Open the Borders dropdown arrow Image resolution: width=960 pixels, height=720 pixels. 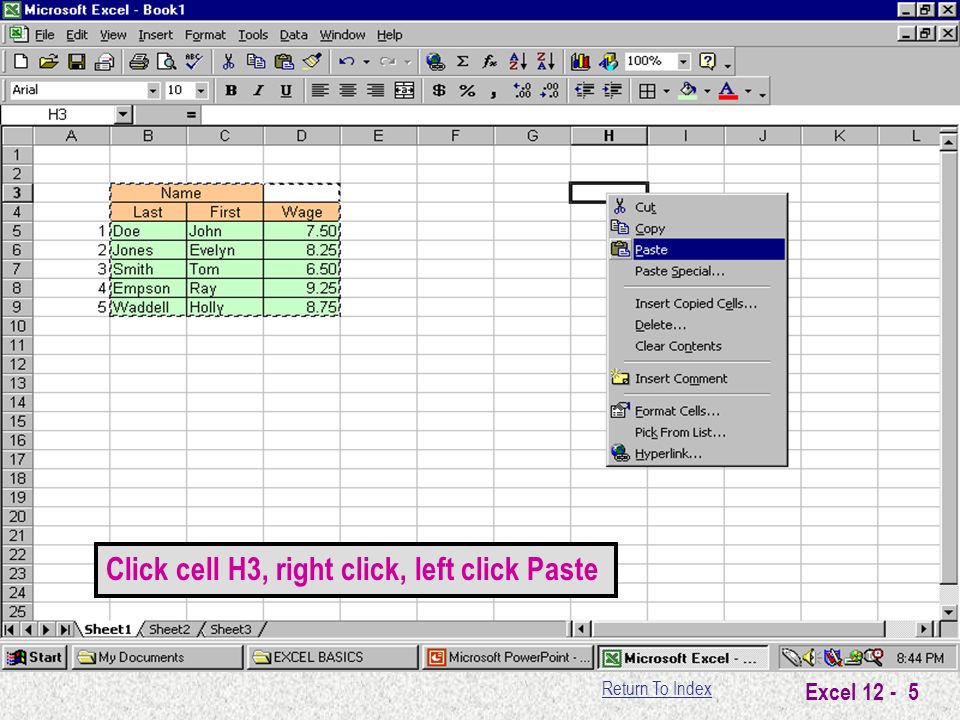click(666, 91)
